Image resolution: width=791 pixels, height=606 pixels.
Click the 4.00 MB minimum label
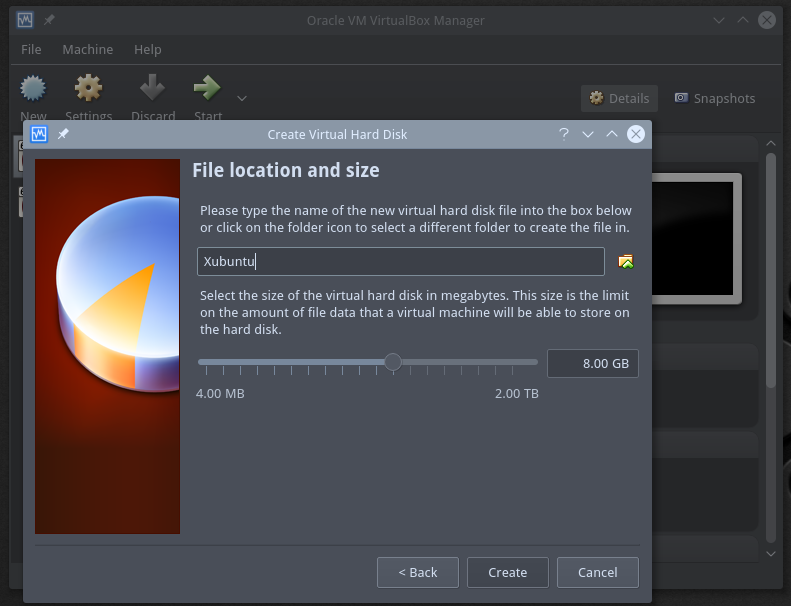point(220,394)
